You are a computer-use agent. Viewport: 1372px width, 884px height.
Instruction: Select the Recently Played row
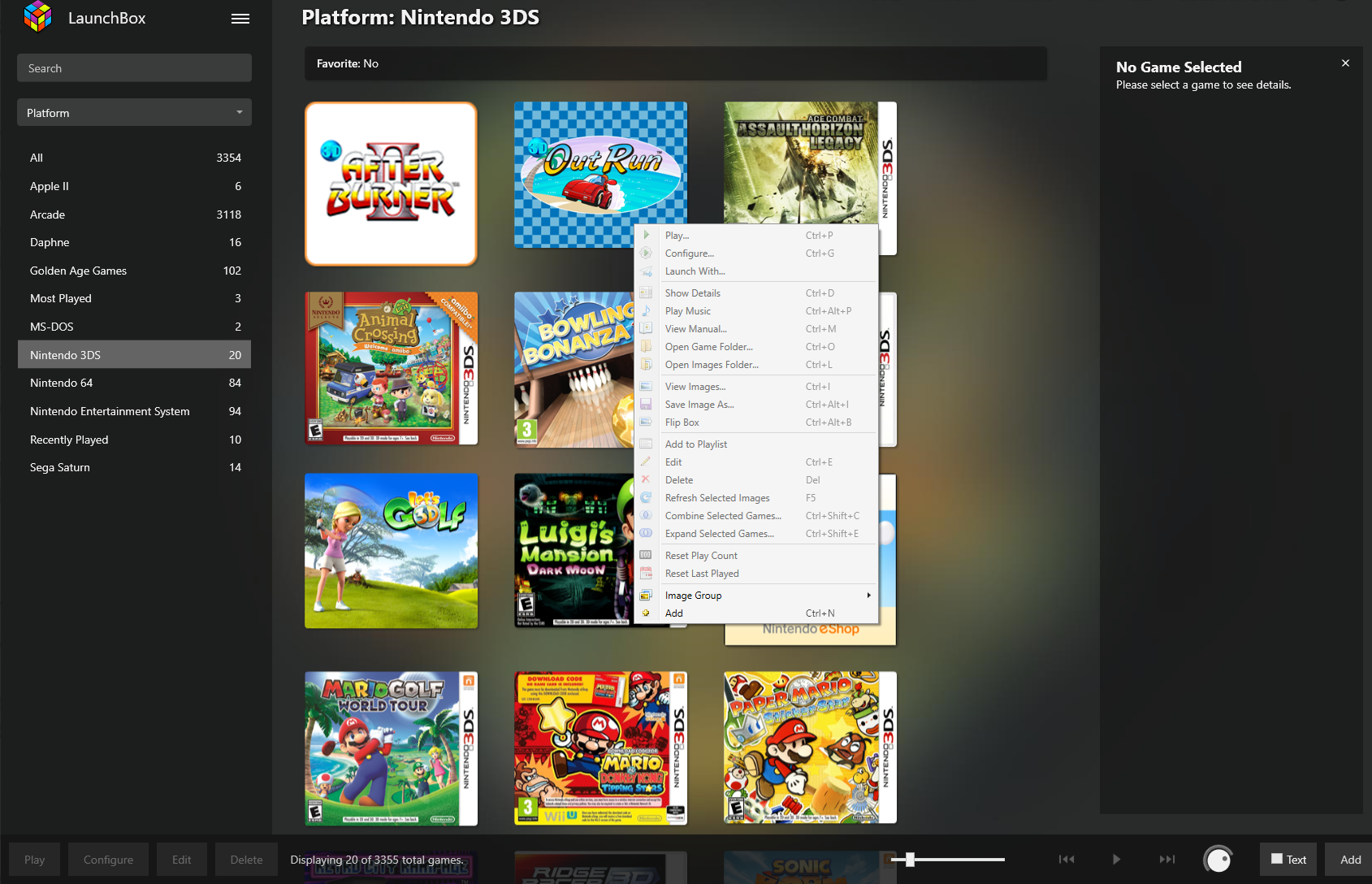(x=134, y=440)
